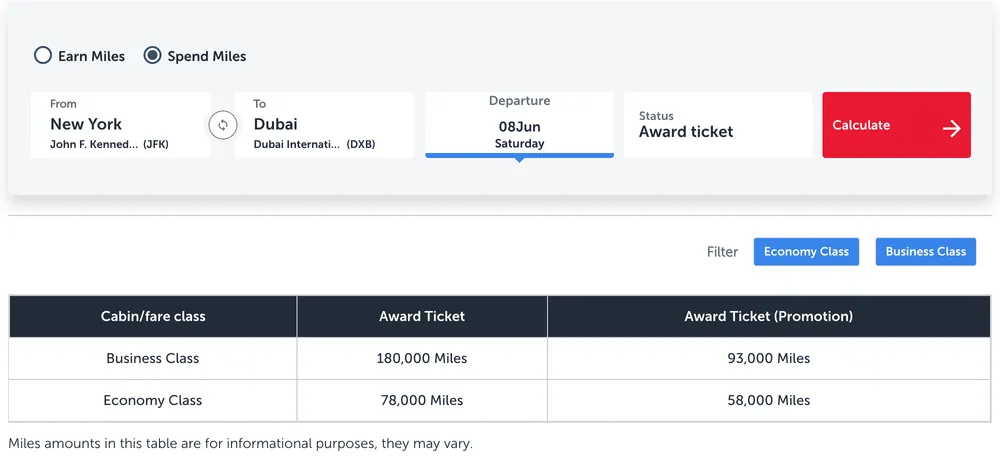Click the white arrow icon on Calculate

click(x=951, y=127)
